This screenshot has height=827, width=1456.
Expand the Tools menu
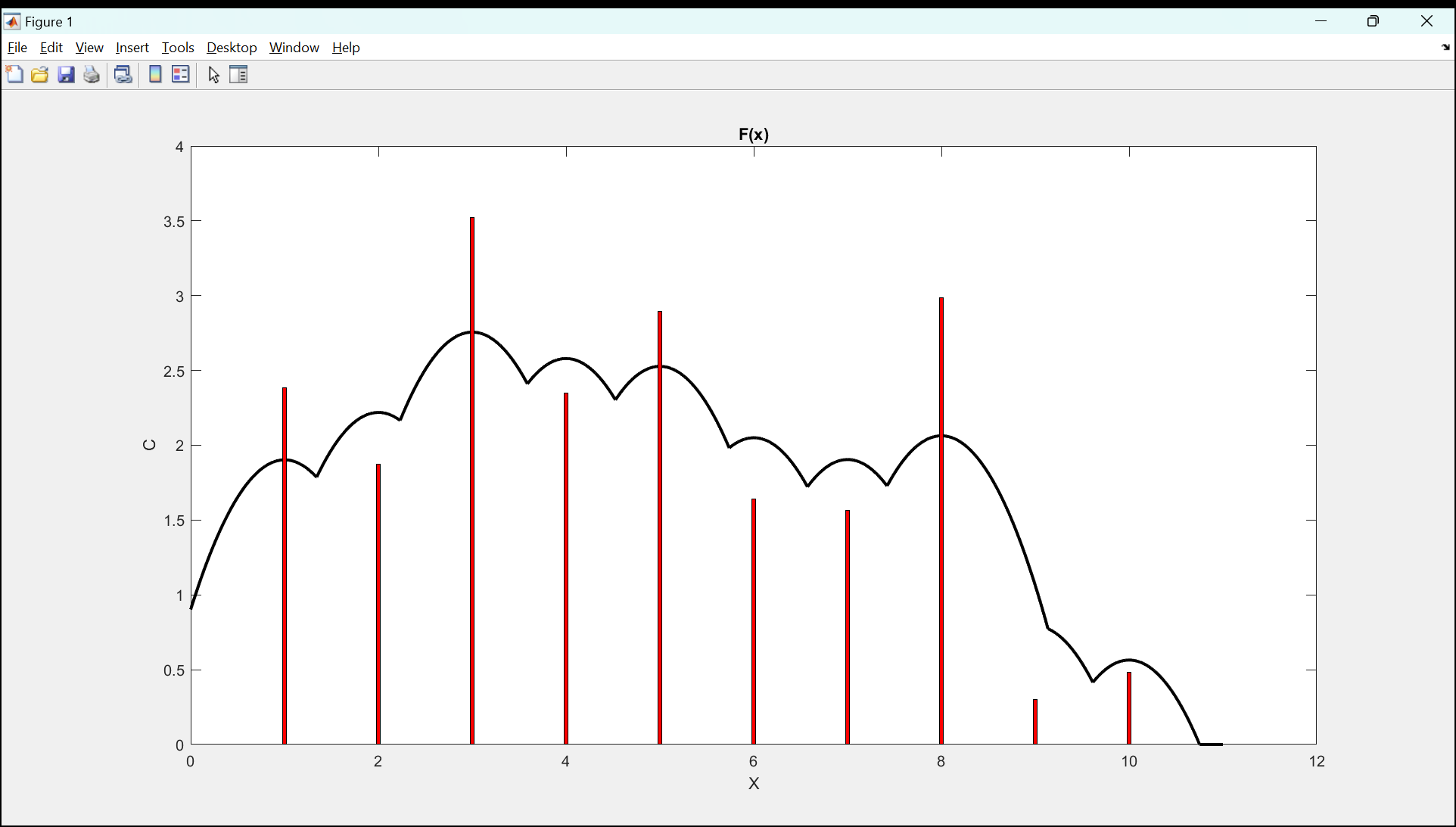[178, 48]
